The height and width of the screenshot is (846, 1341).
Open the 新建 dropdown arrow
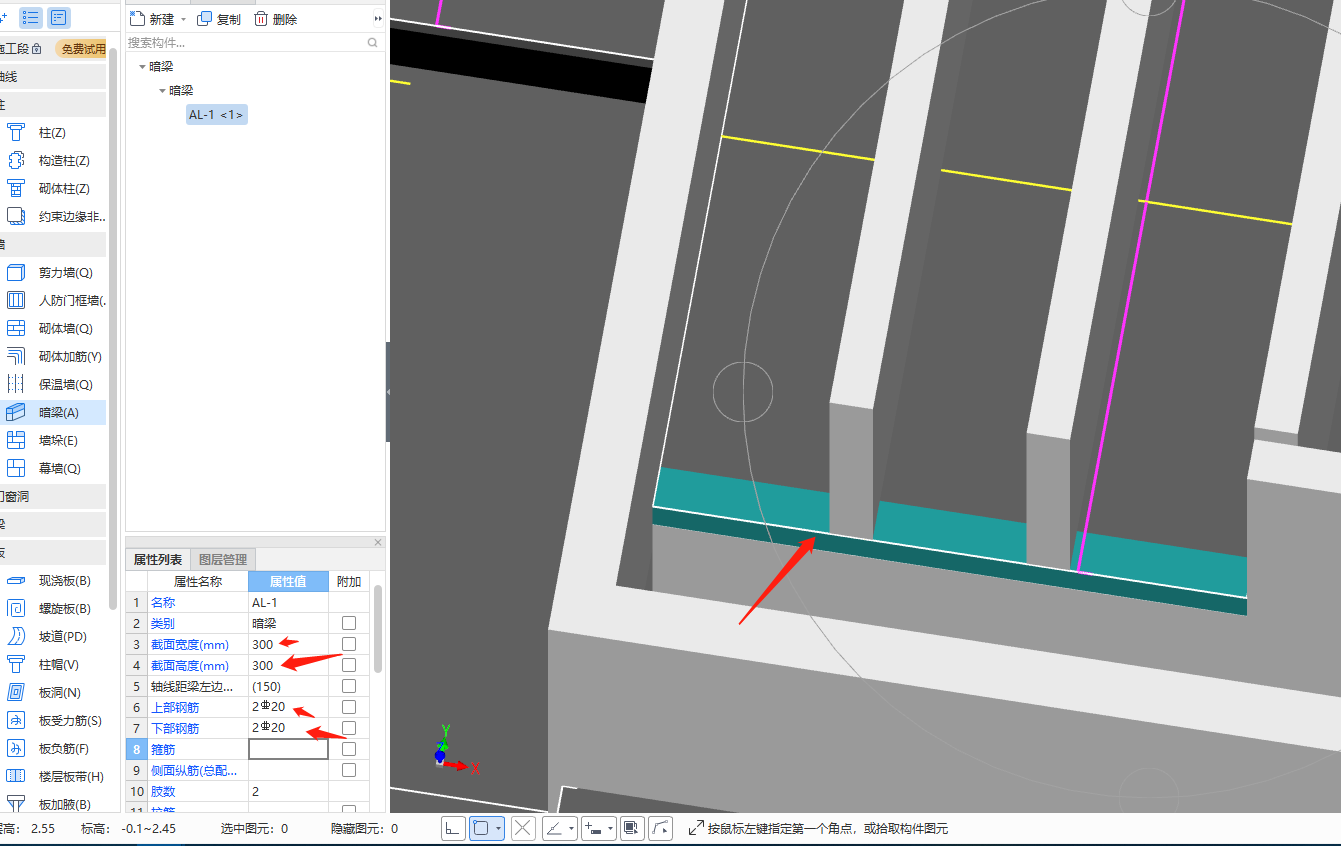[x=183, y=20]
